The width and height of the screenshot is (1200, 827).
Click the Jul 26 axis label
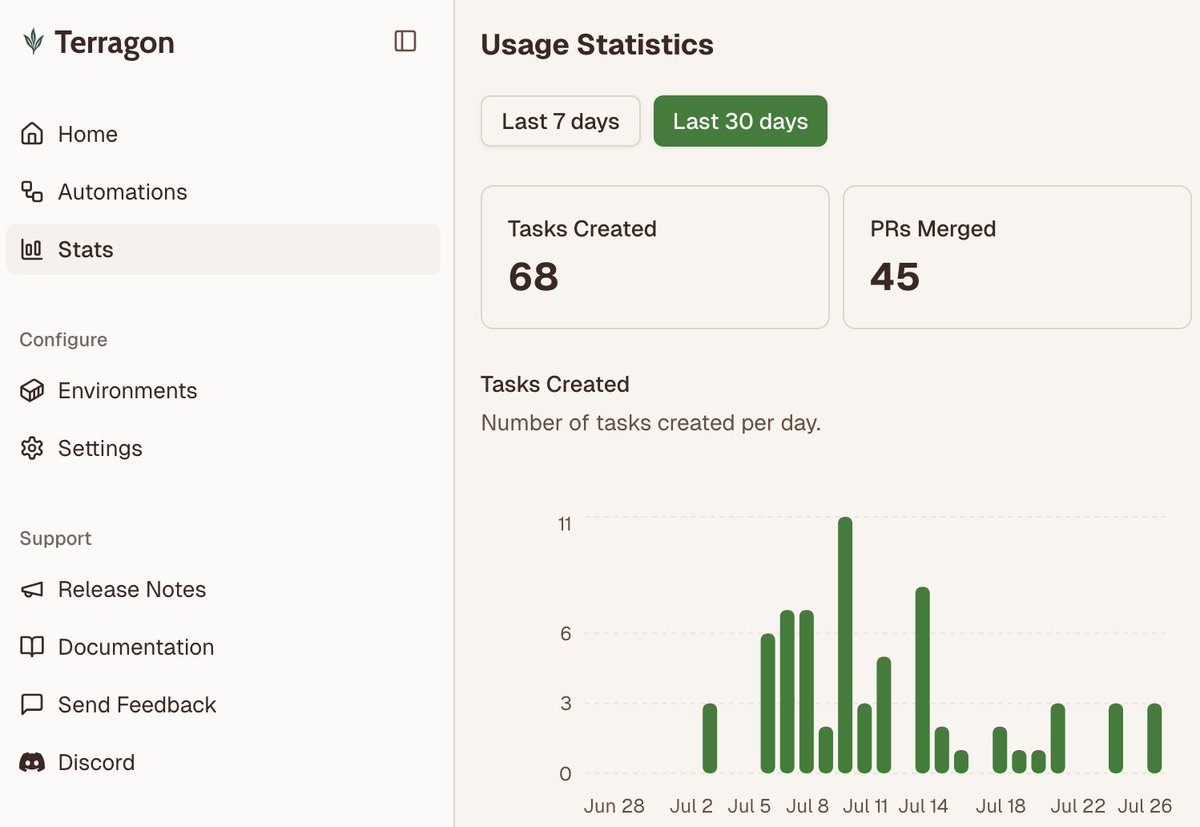pyautogui.click(x=1144, y=806)
